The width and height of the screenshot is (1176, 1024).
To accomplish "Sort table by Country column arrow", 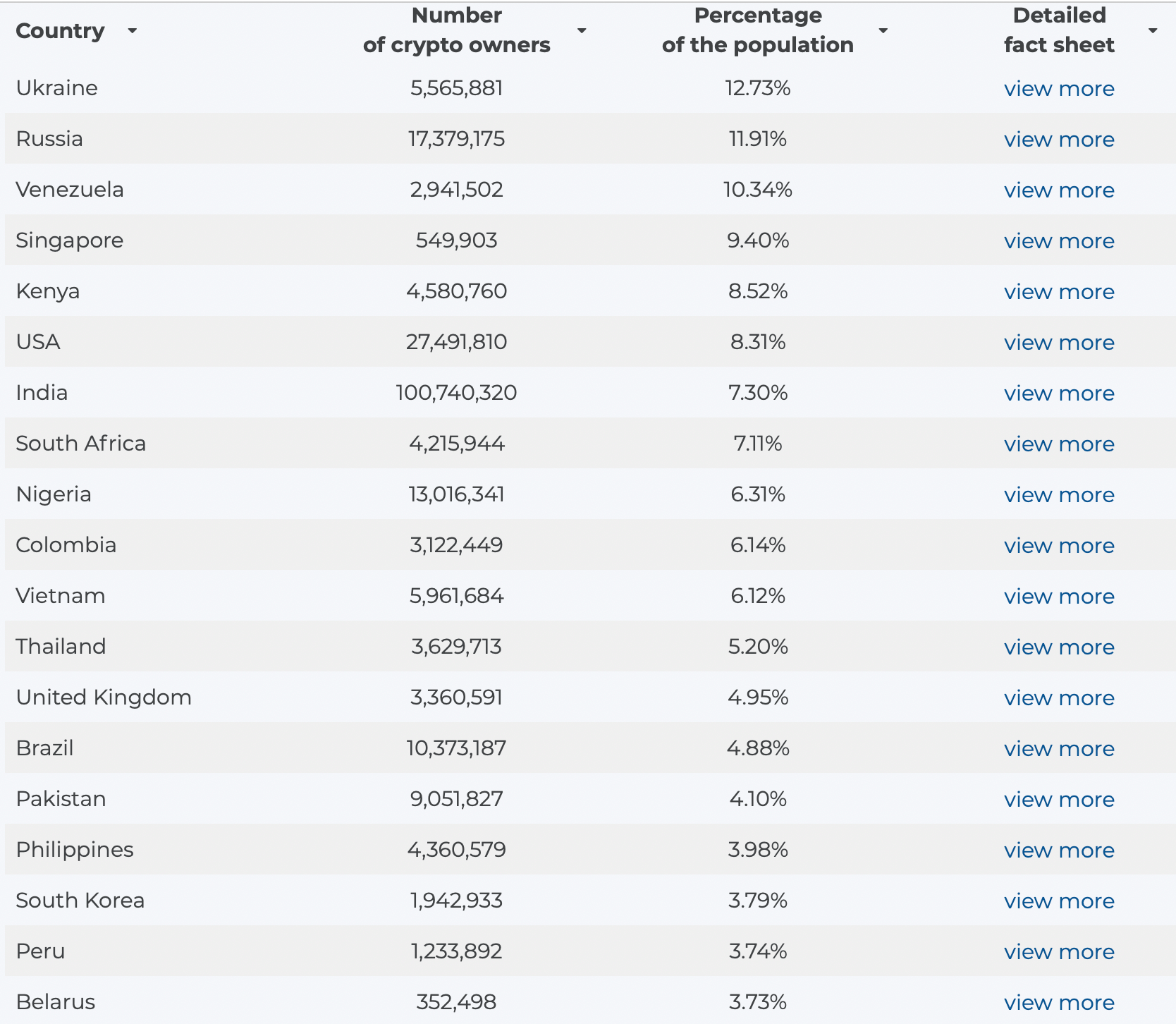I will [132, 31].
